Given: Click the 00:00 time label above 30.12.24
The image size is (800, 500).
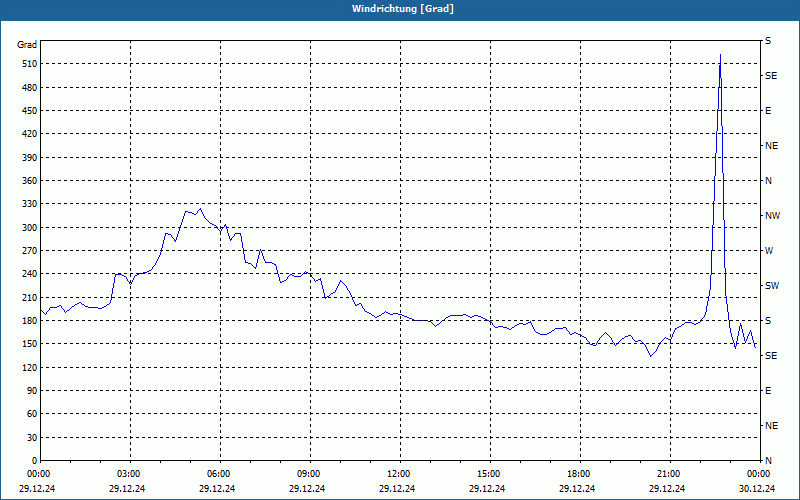Looking at the screenshot, I should (x=759, y=474).
